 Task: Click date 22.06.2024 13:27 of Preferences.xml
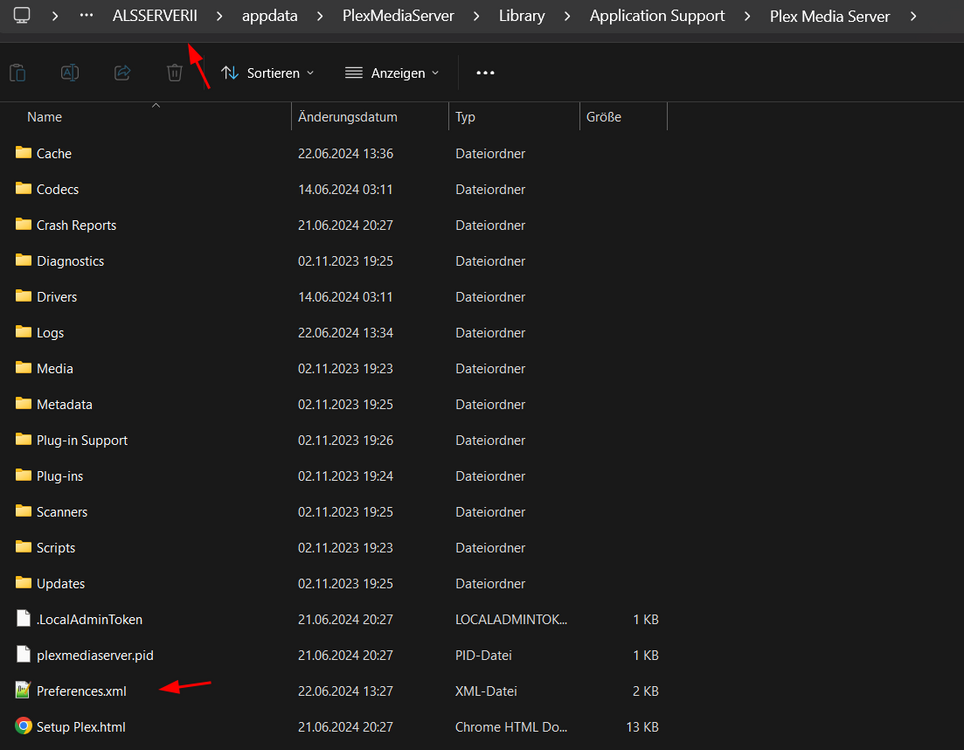click(346, 691)
